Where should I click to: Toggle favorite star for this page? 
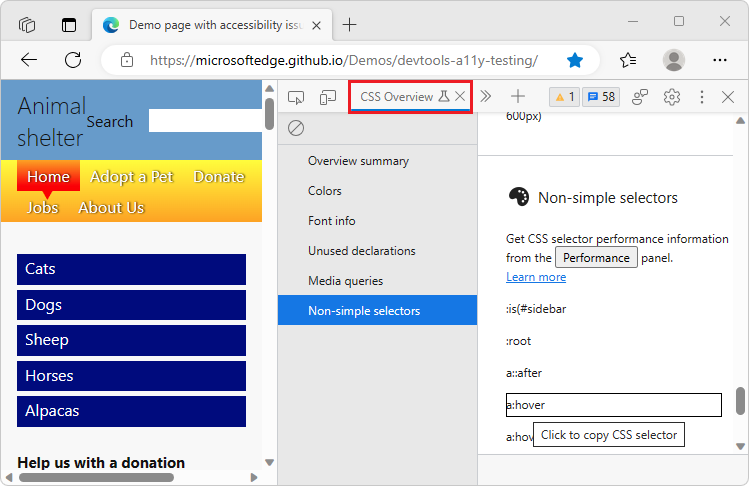(x=575, y=60)
